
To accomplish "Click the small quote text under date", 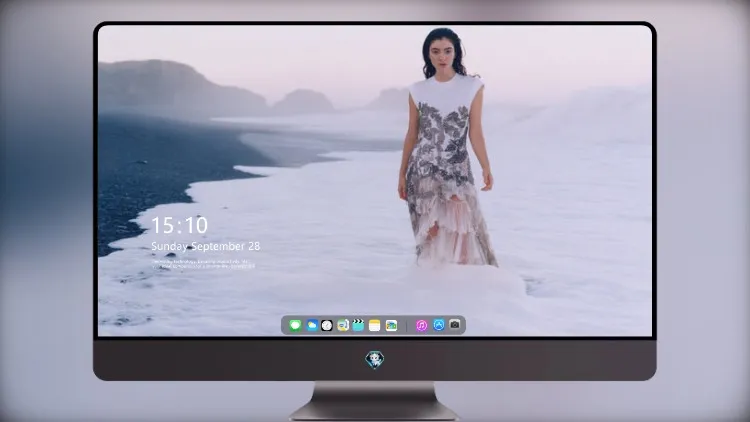I will (x=203, y=264).
